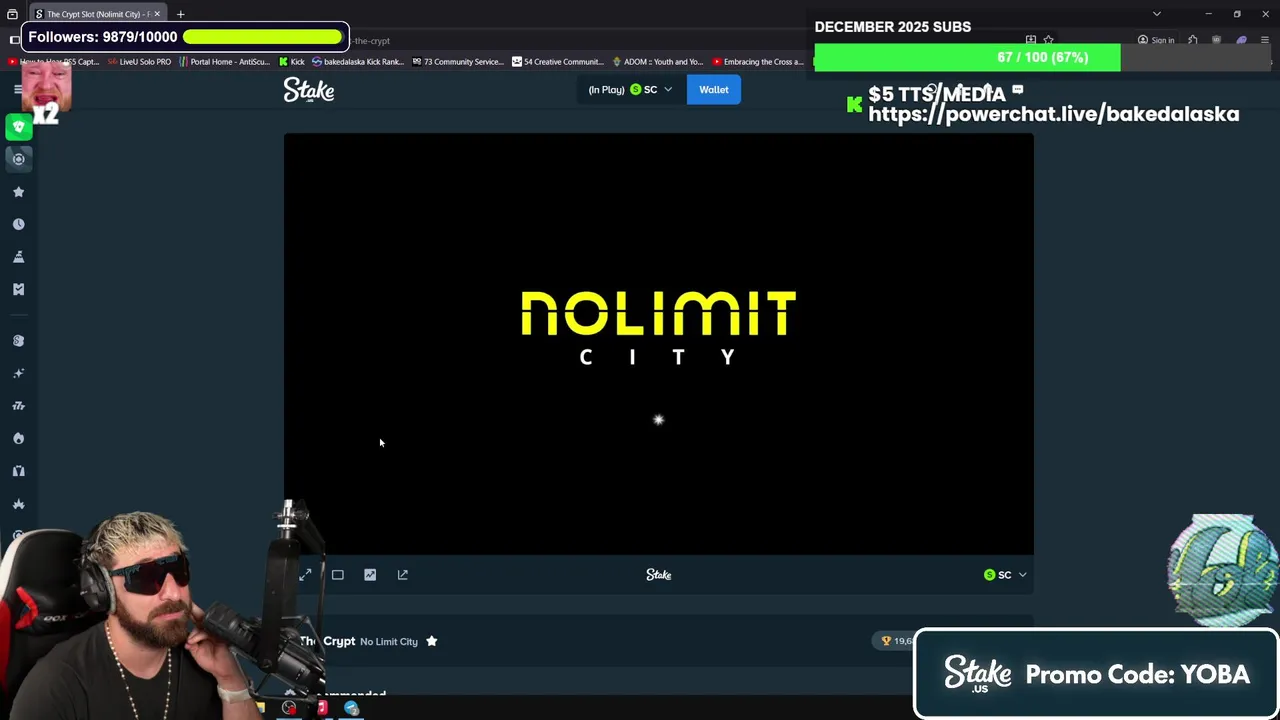Open the round dark taskbar app icon

(x=289, y=708)
